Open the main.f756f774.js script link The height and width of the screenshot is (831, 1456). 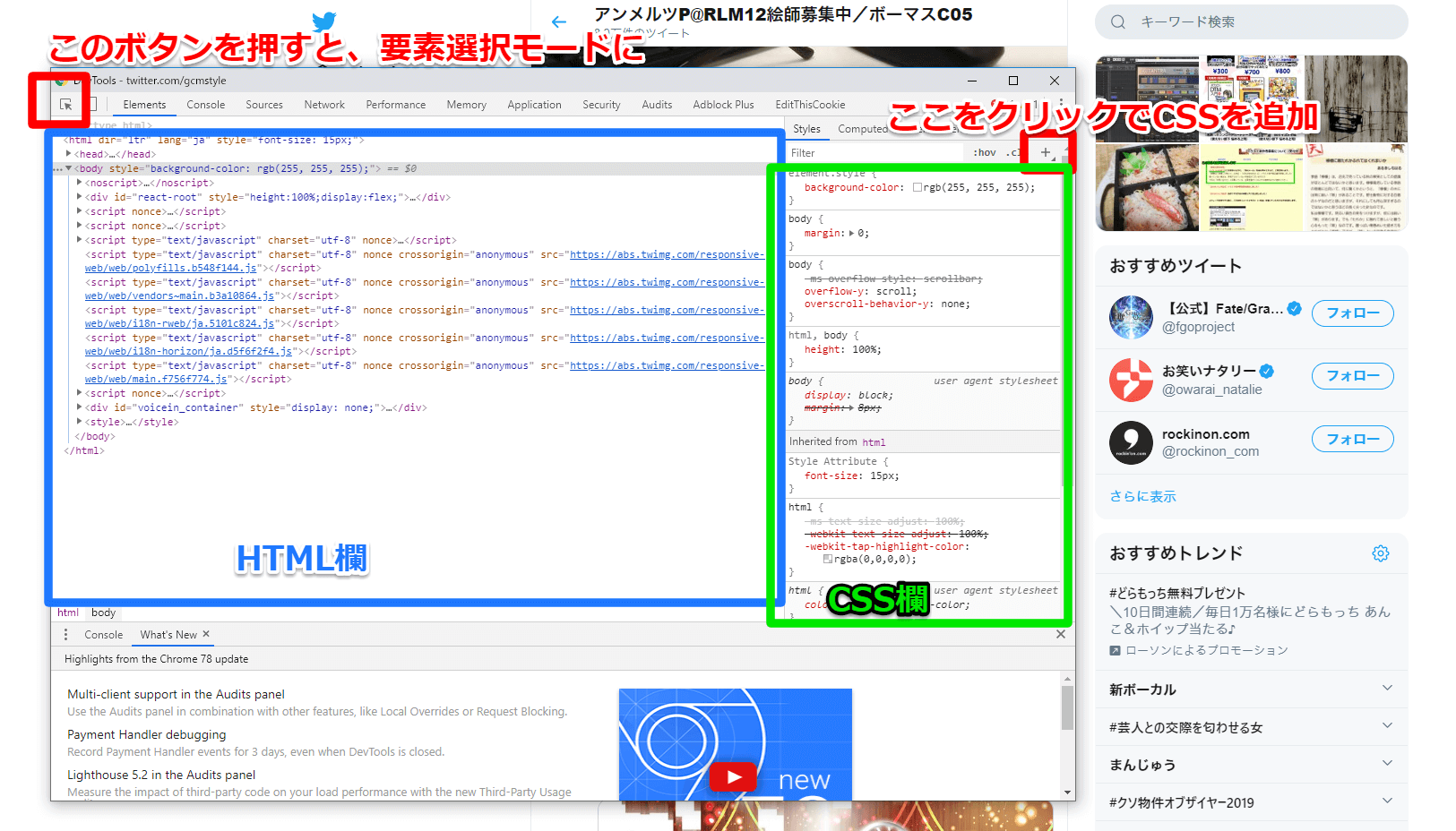click(156, 379)
